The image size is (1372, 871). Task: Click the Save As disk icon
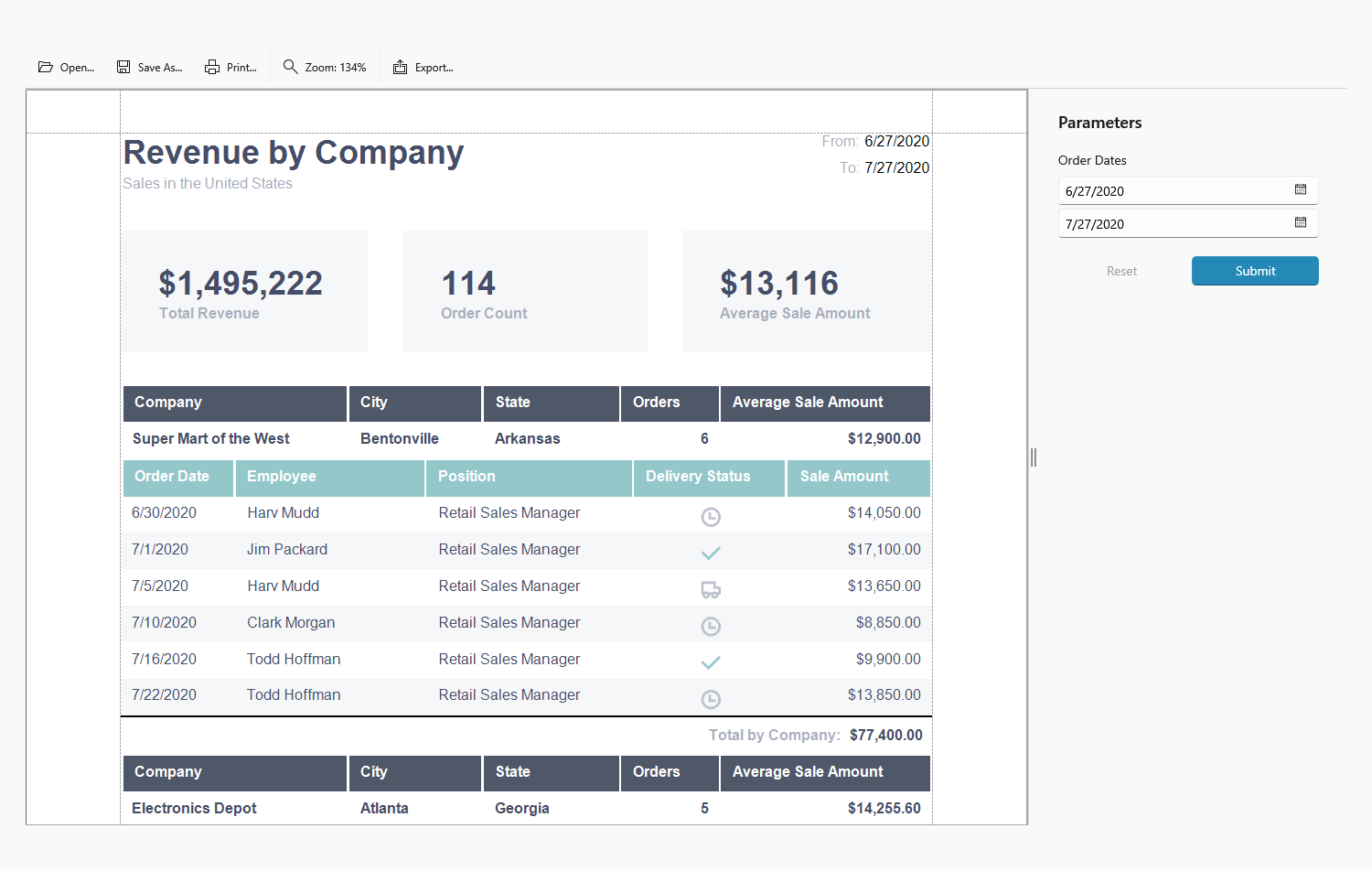123,67
